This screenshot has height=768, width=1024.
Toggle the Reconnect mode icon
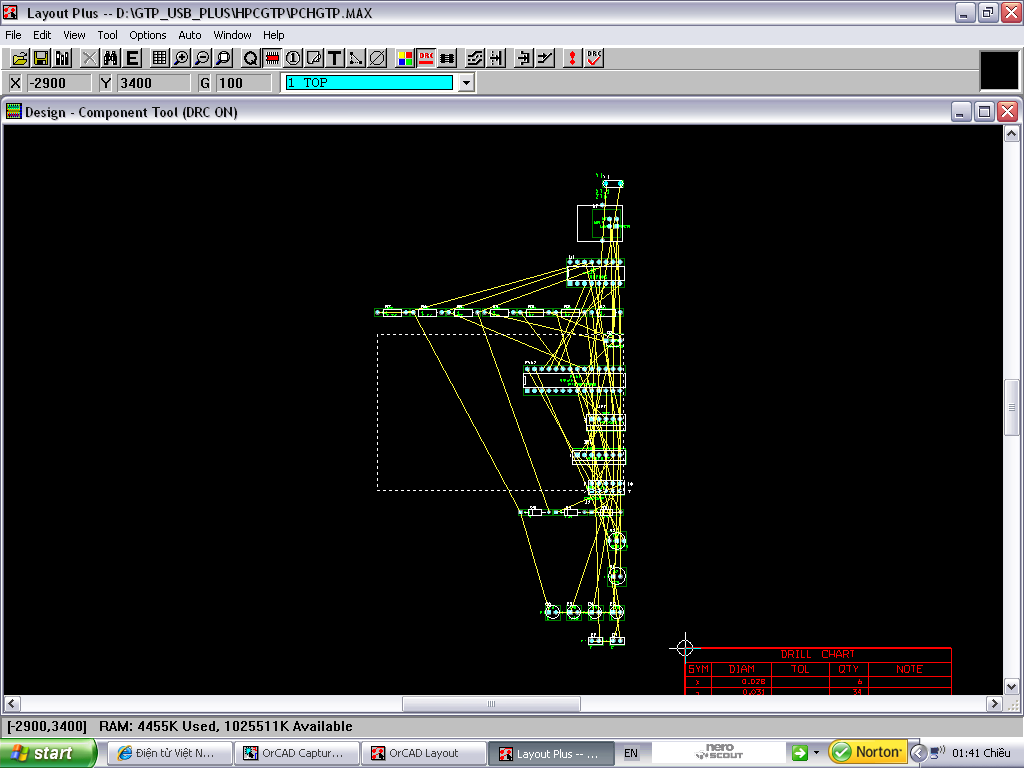447,59
